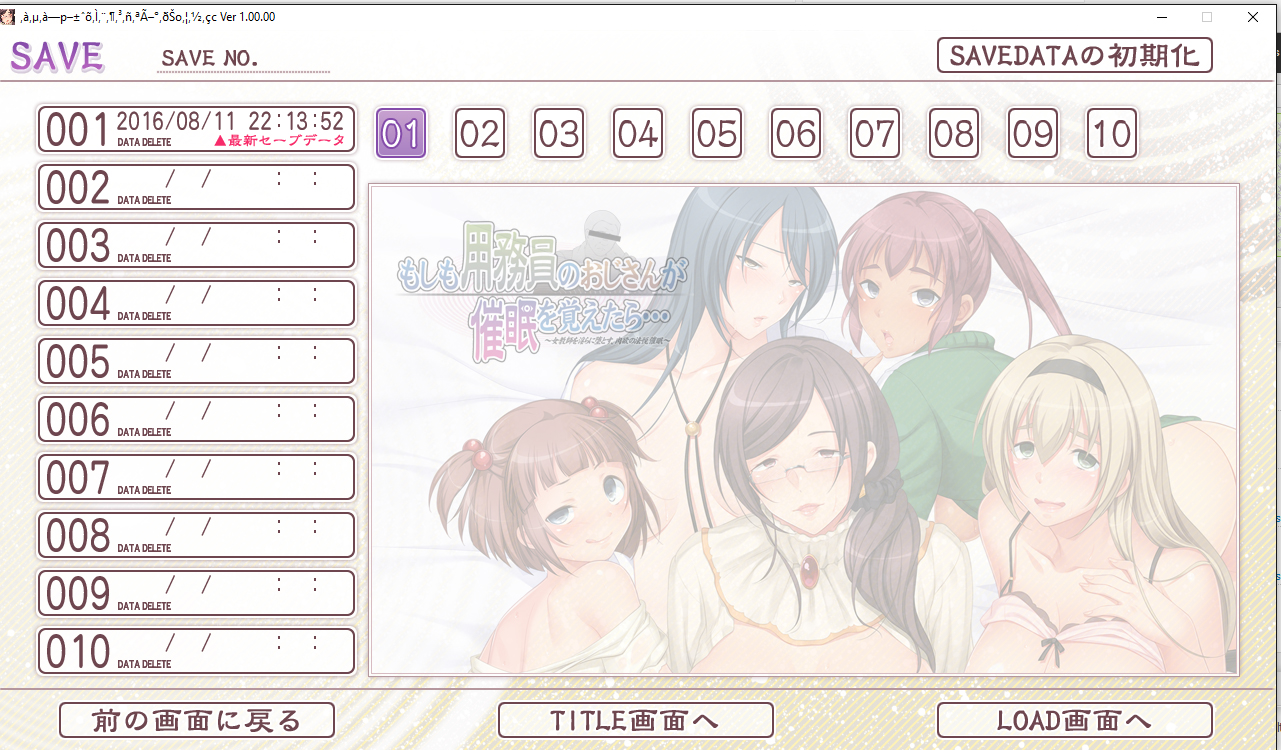Click DATA DELETE under slot 002
This screenshot has width=1281, height=750.
coord(144,200)
